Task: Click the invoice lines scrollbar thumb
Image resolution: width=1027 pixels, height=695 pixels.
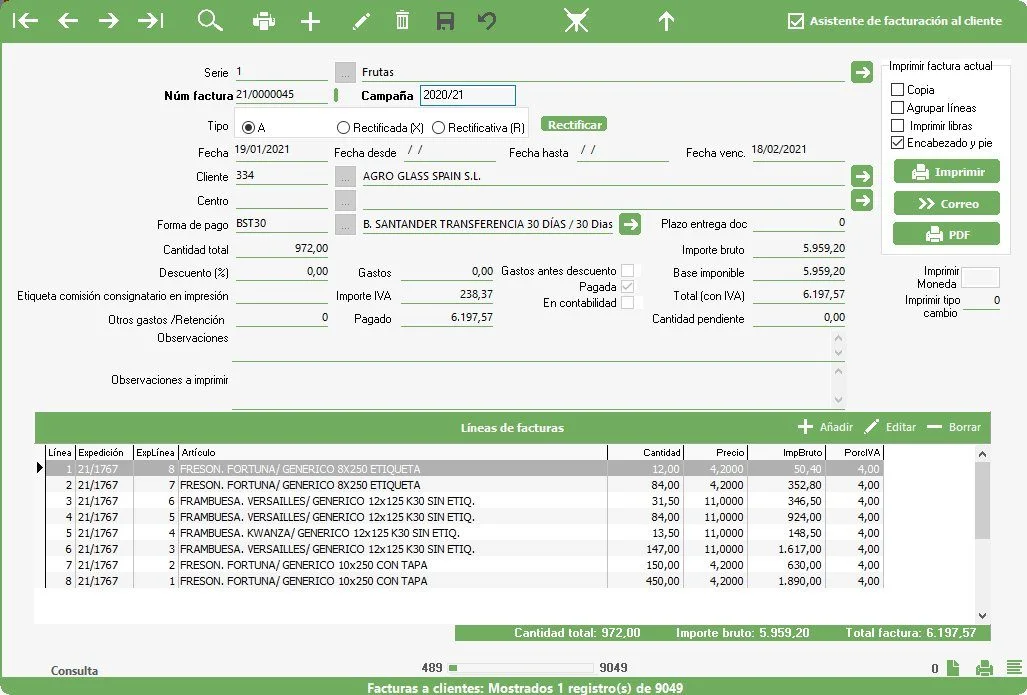Action: pos(982,500)
